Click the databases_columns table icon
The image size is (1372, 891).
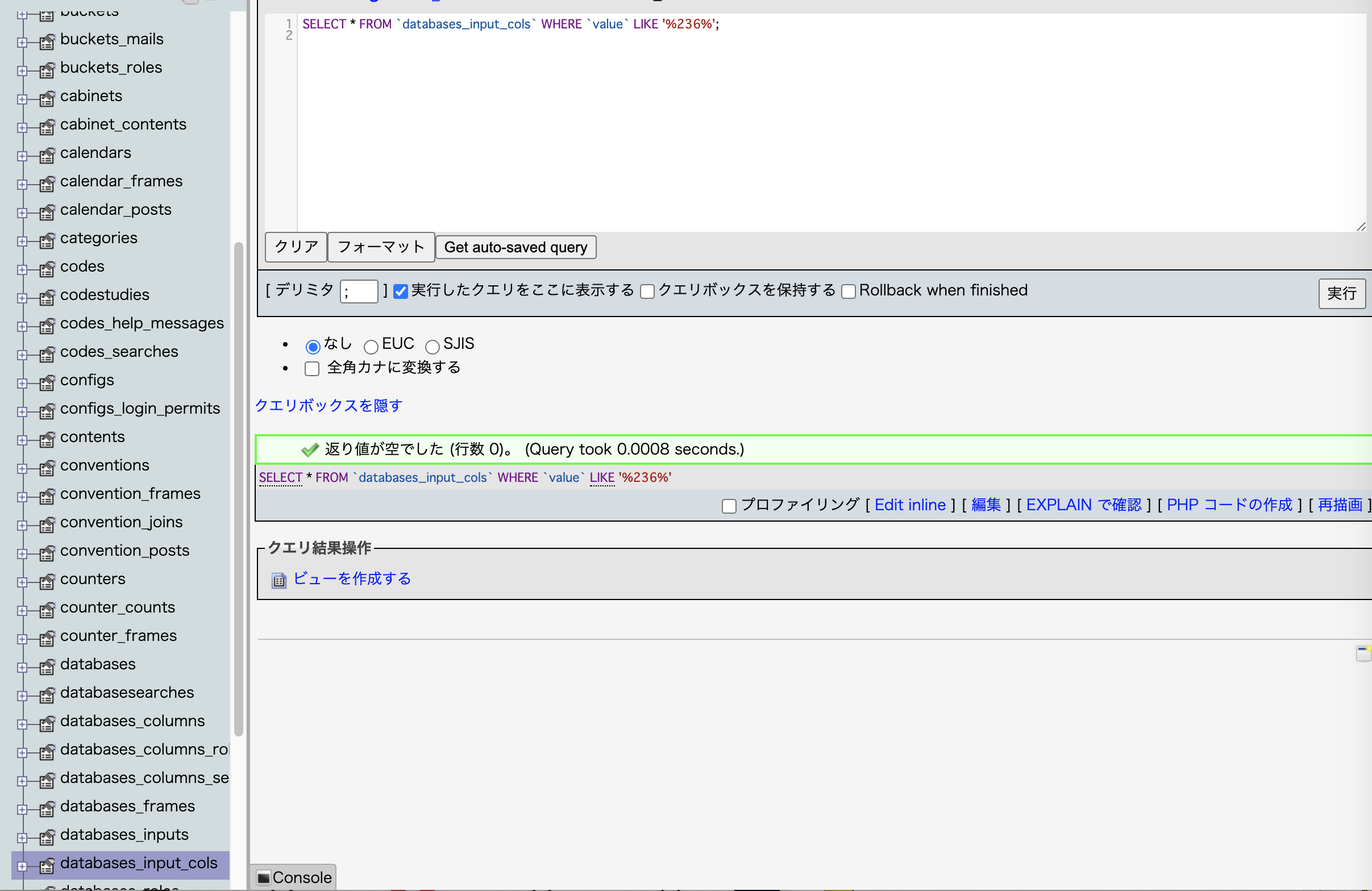[48, 720]
